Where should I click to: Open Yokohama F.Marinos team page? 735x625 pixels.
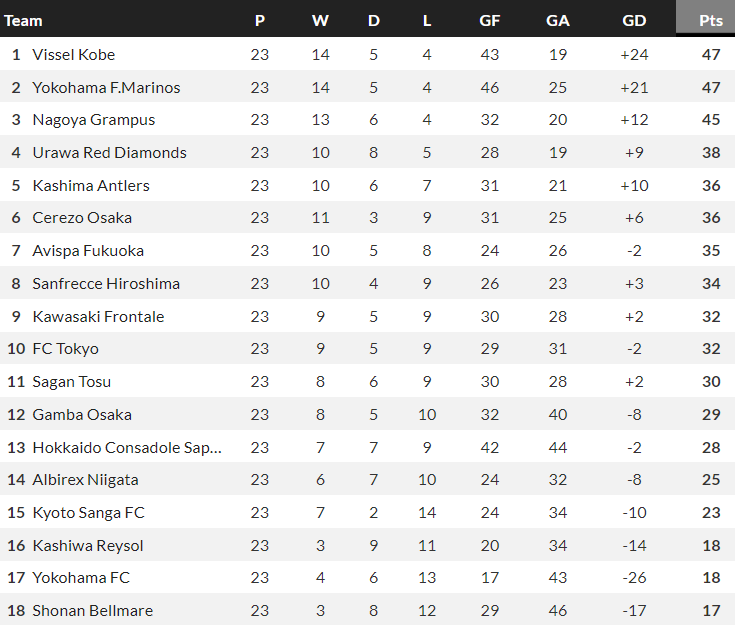[x=106, y=87]
